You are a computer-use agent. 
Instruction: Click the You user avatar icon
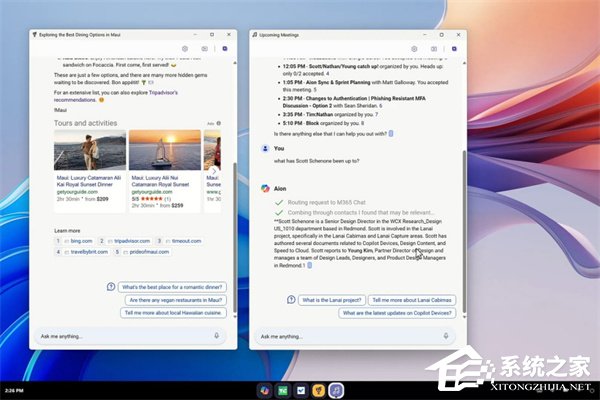[265, 149]
